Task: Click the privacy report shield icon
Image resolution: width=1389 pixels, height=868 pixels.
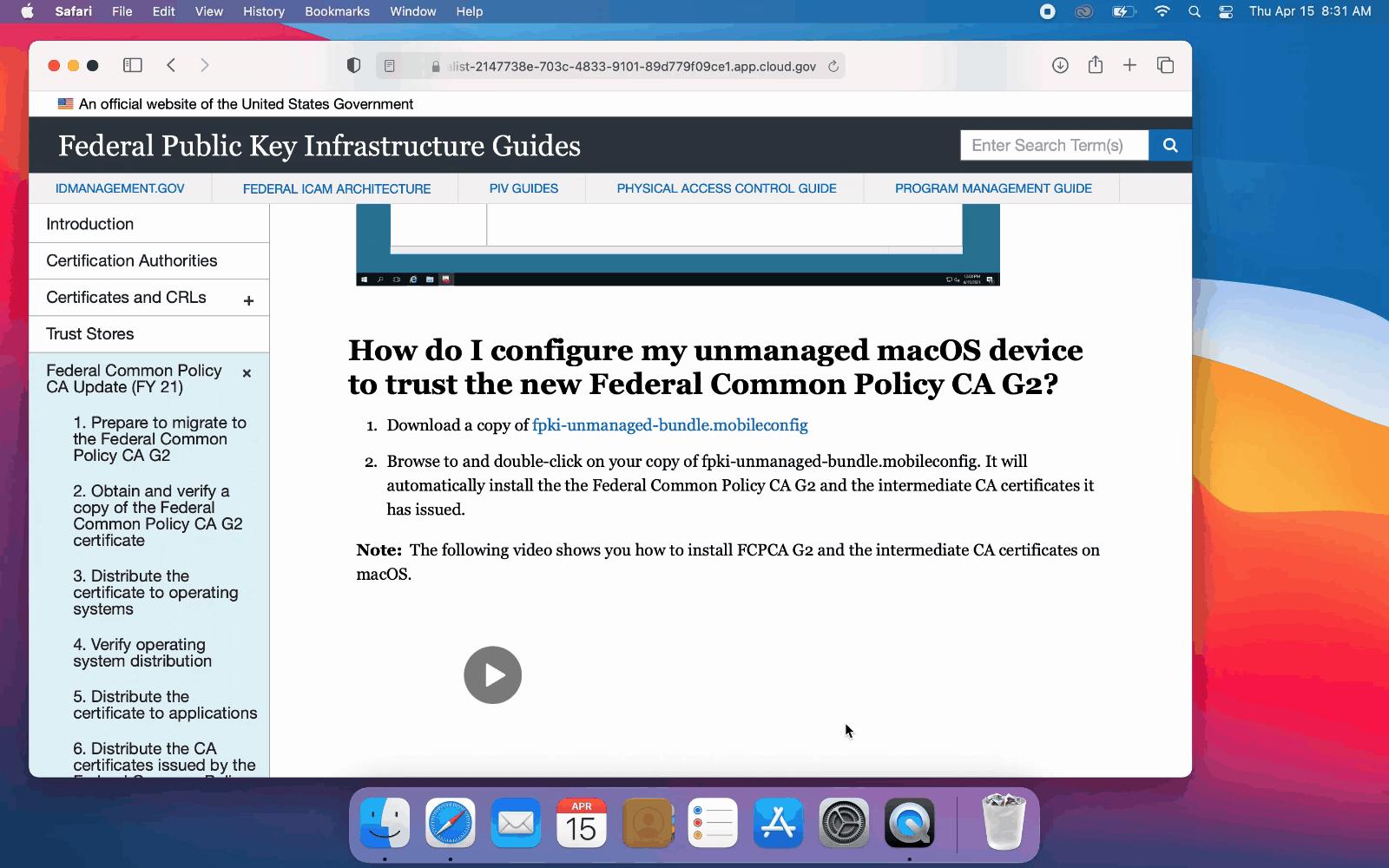Action: tap(353, 66)
